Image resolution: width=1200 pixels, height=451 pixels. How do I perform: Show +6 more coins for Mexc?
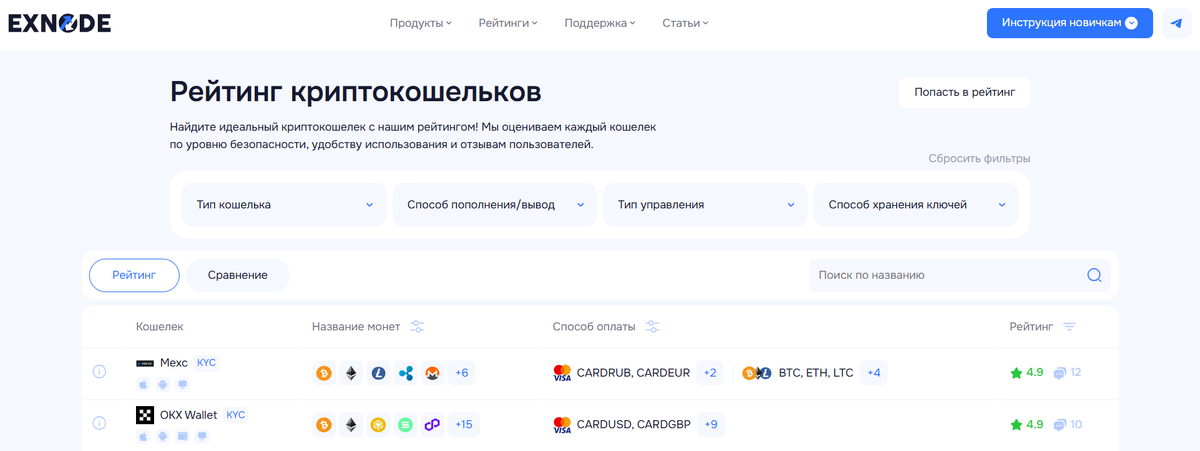point(462,373)
